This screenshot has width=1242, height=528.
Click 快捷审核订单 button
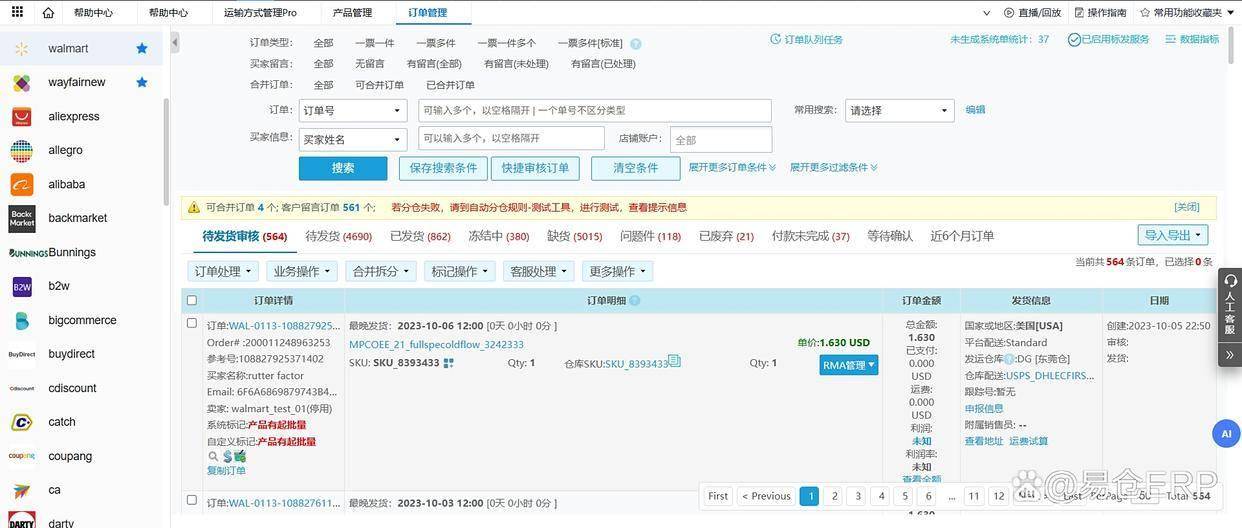coord(535,168)
